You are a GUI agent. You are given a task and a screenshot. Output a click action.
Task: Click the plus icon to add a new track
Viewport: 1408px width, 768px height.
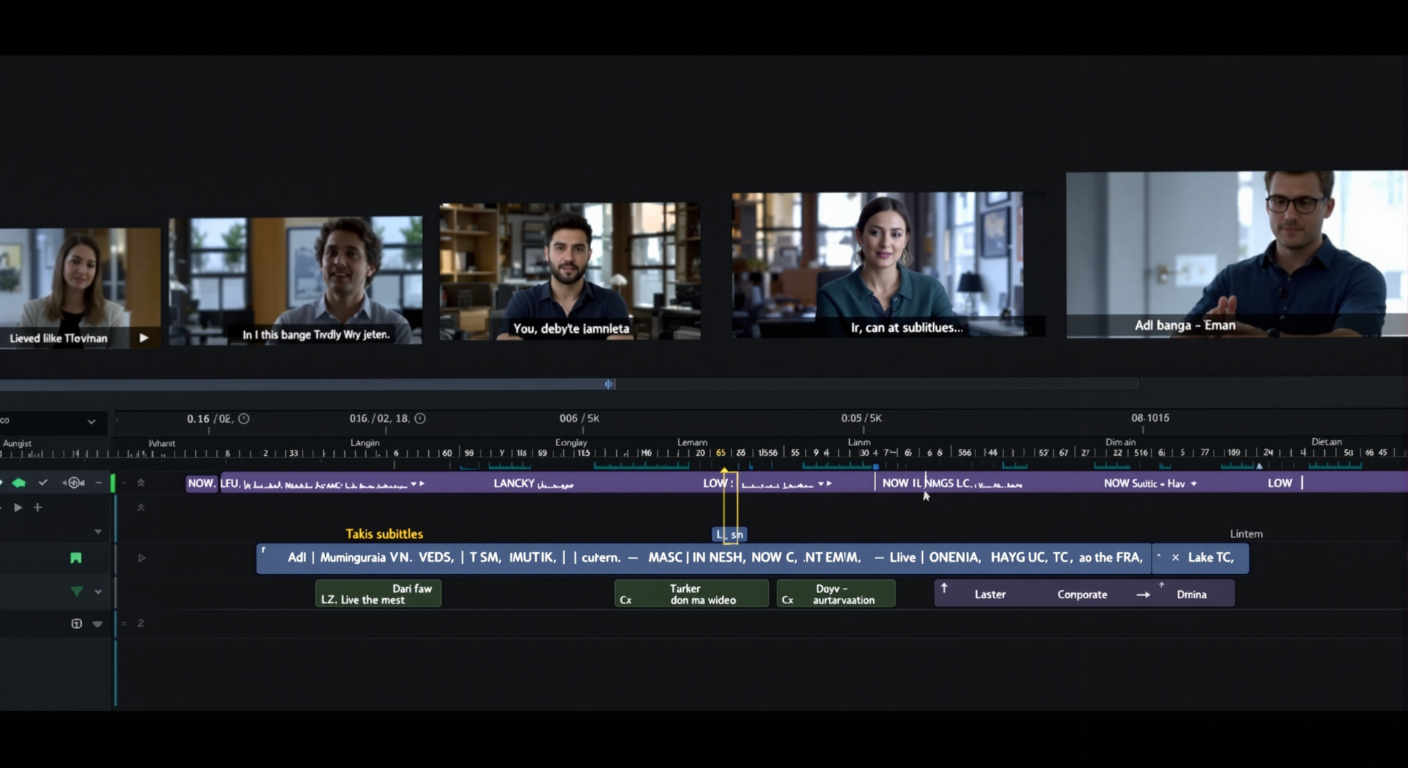[x=37, y=507]
